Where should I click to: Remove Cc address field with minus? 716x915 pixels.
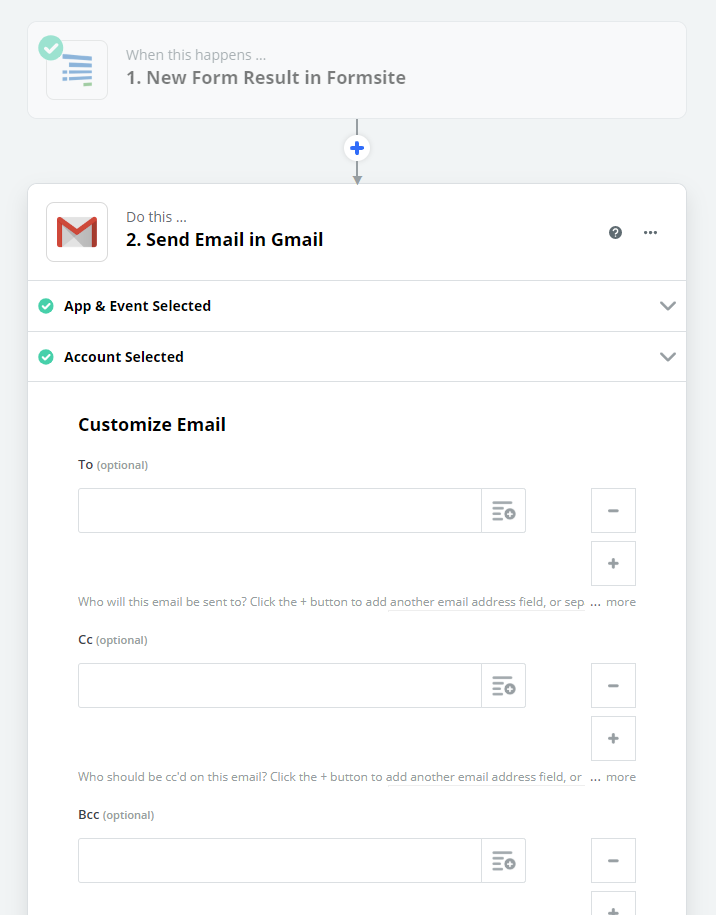(613, 686)
